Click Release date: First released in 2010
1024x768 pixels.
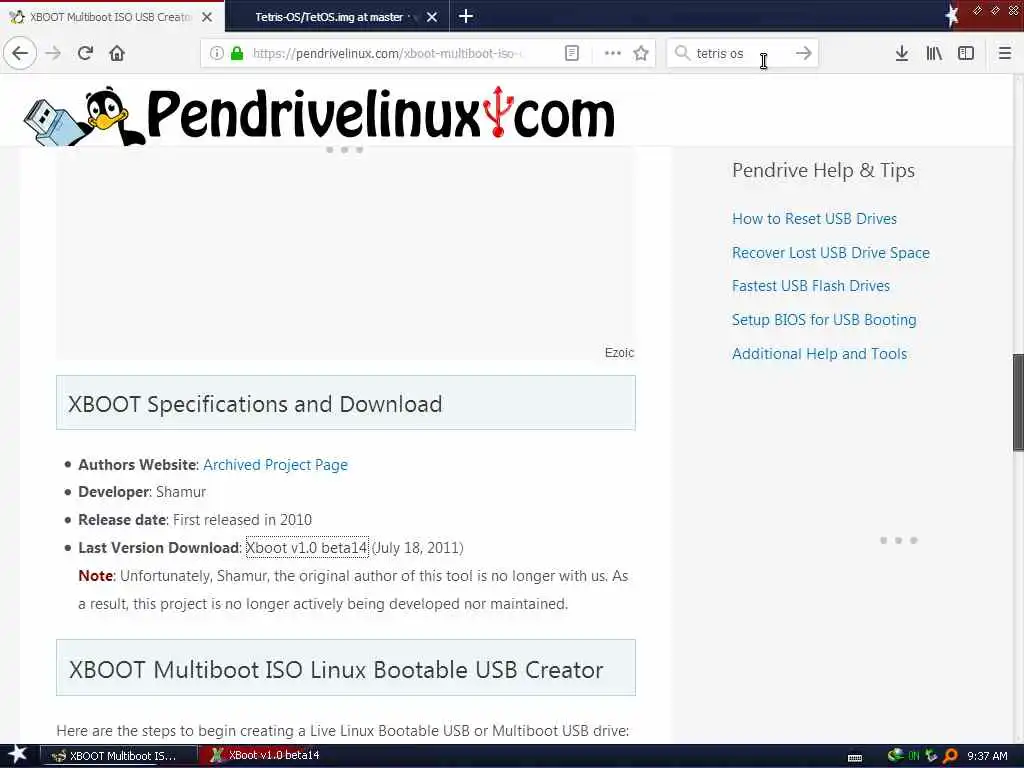(x=195, y=520)
